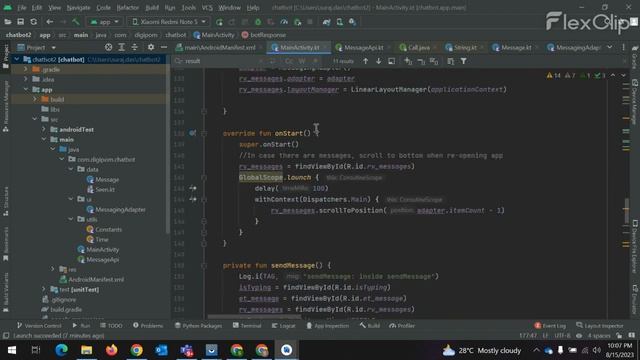Image resolution: width=640 pixels, height=360 pixels.
Task: Expand the .gradle folder
Action: (x=26, y=69)
